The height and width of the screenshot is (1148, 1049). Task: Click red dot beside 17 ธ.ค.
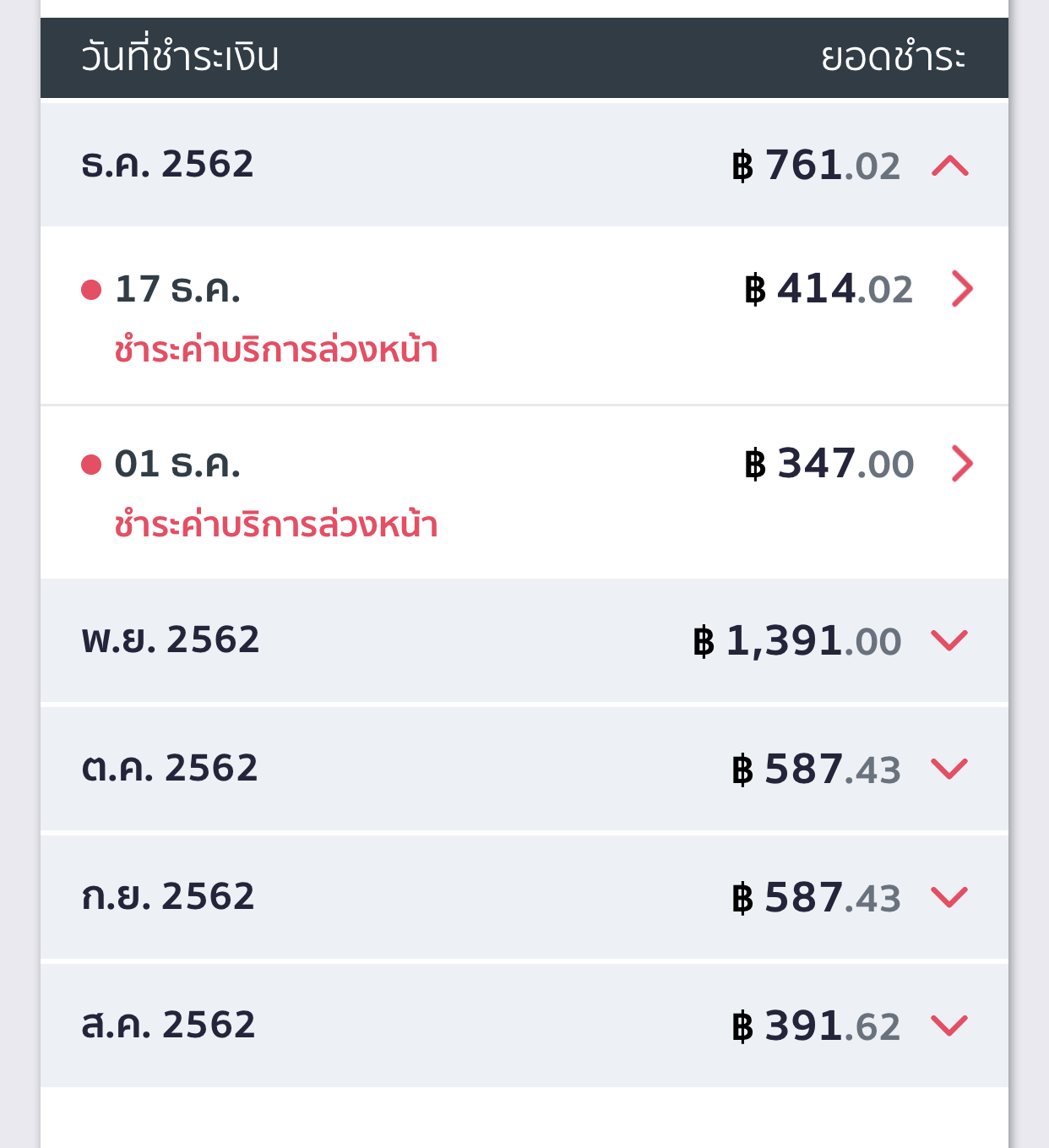click(91, 291)
